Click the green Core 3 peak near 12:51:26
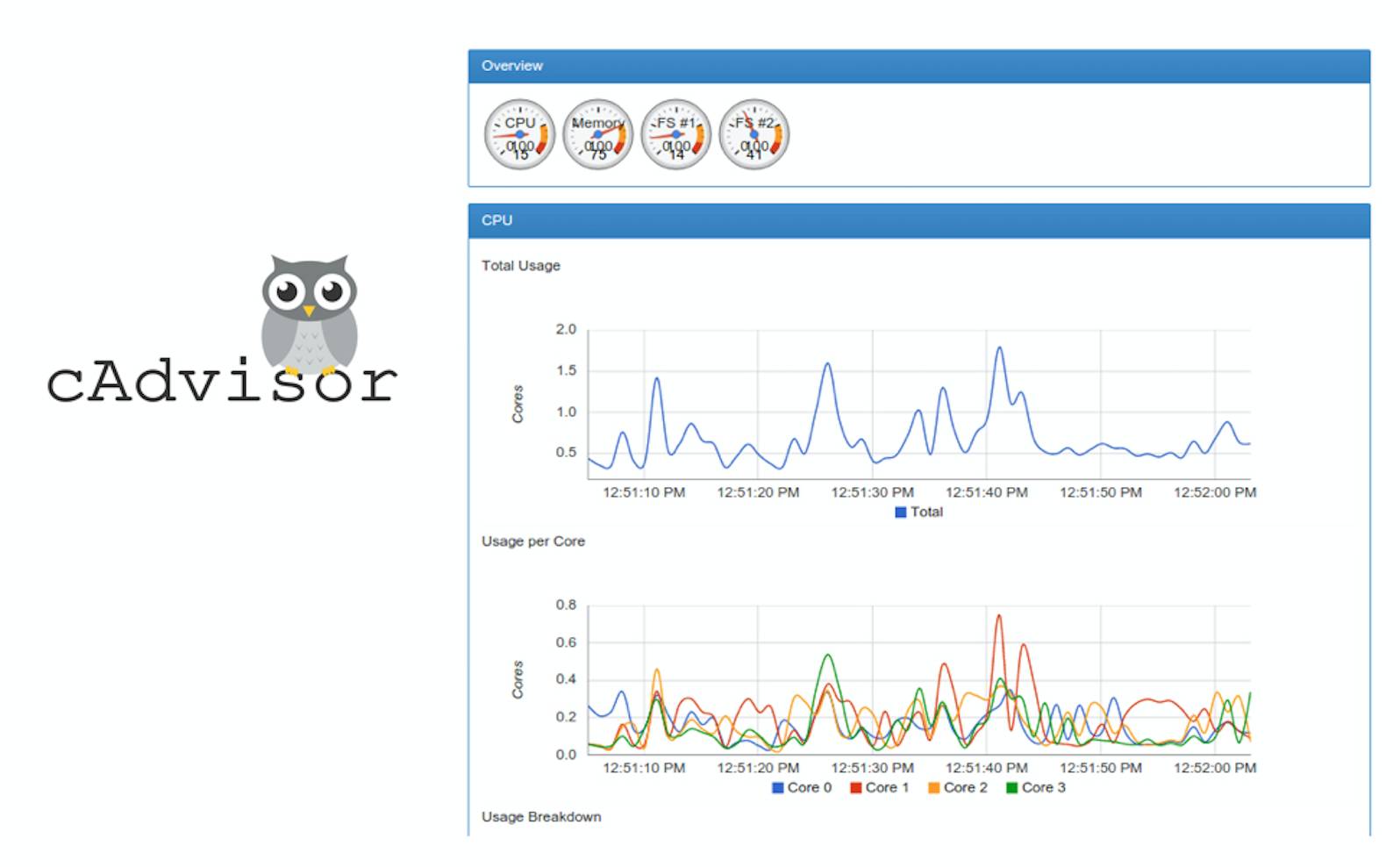1400x867 pixels. pos(827,655)
